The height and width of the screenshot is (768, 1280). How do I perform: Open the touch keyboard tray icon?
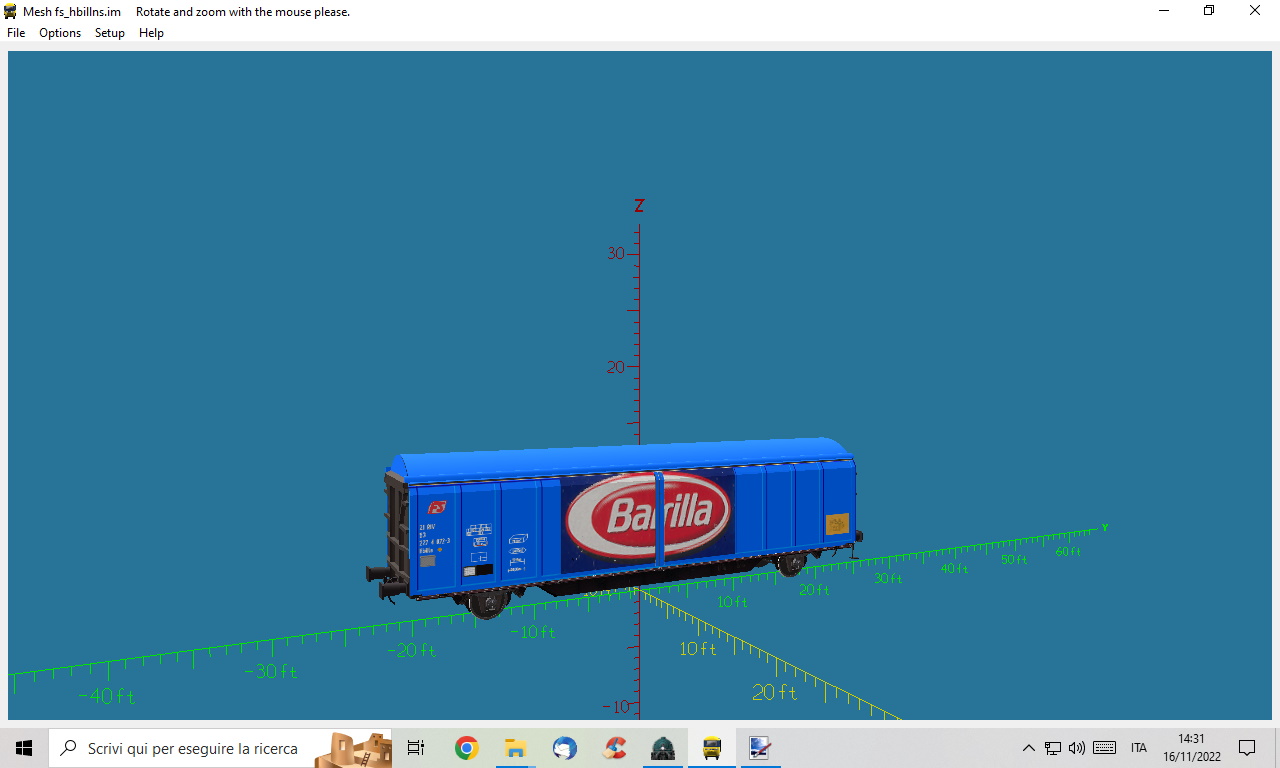pyautogui.click(x=1105, y=748)
